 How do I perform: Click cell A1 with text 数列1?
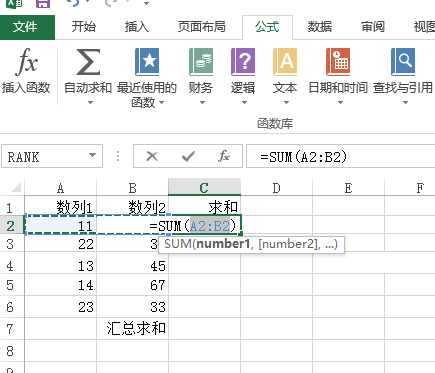60,207
